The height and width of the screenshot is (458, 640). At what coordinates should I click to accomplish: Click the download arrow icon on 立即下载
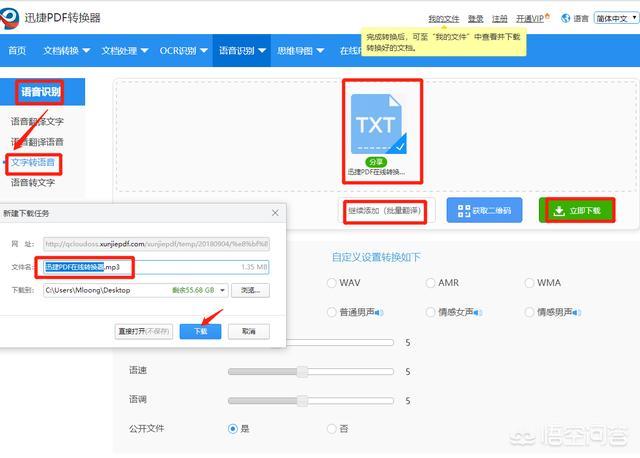click(x=559, y=211)
